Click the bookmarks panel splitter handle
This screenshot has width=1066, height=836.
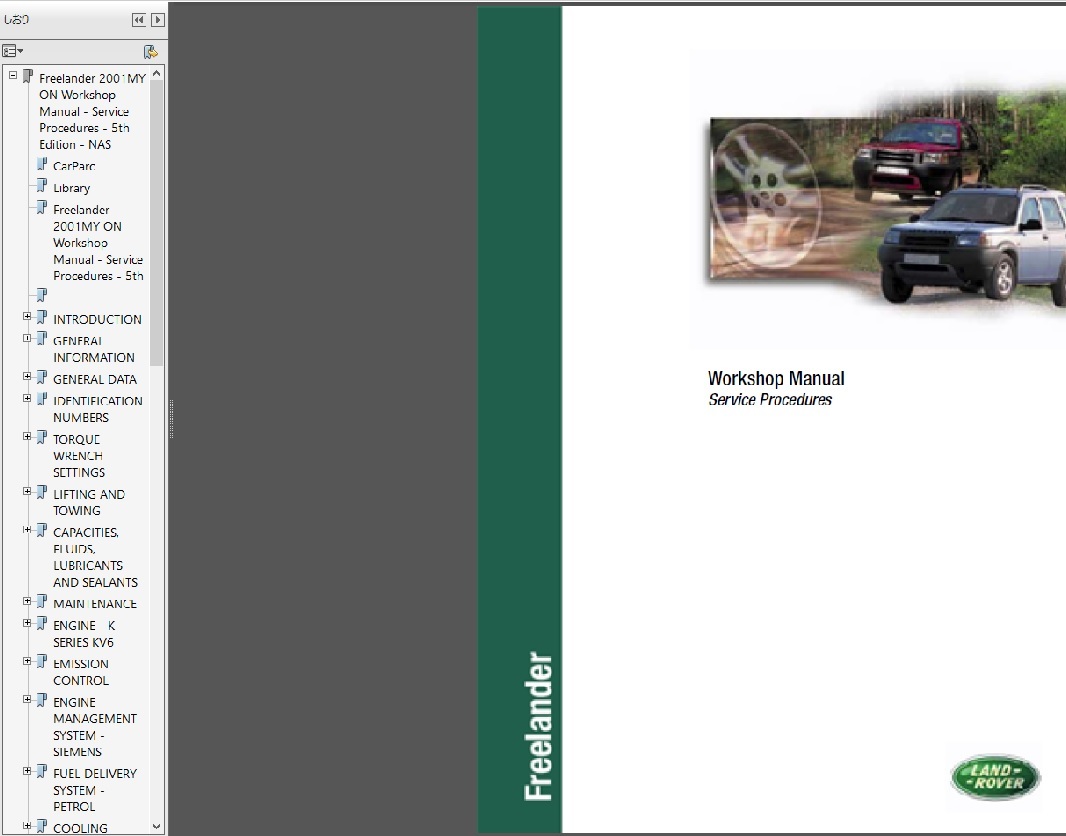point(171,419)
